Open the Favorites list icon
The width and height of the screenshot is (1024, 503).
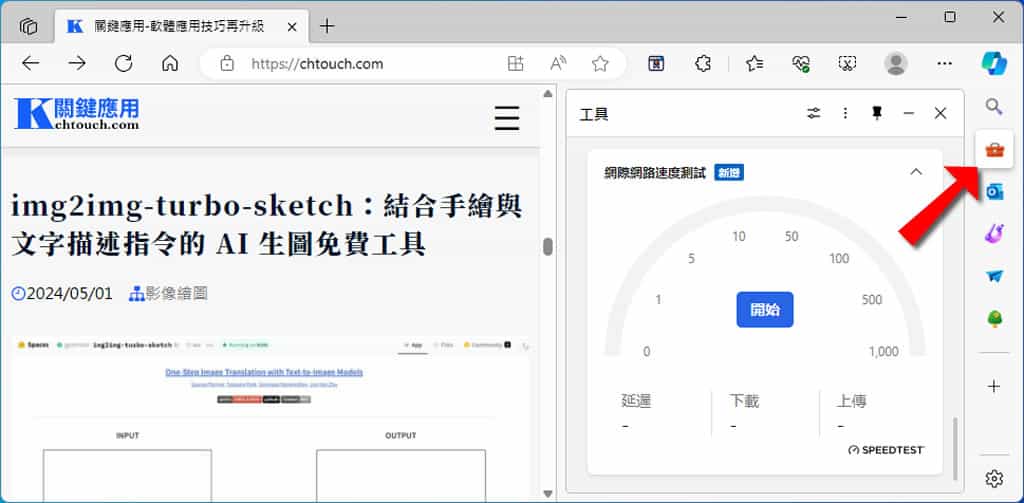[754, 64]
